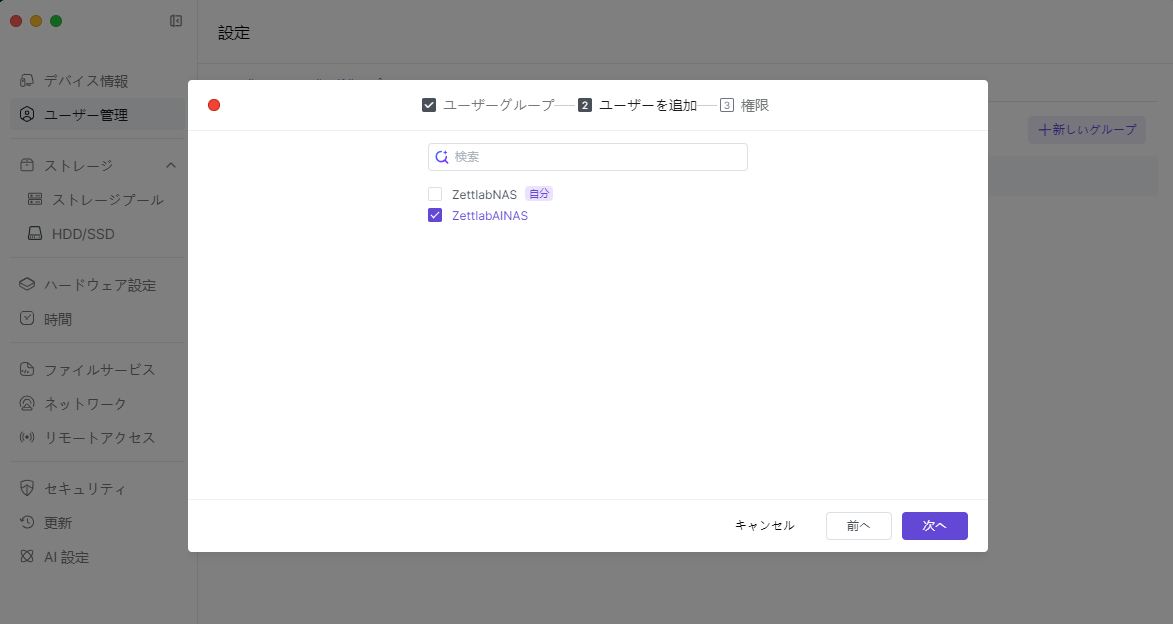Collapse the ストレージ section chevron
The image size is (1173, 624).
pyautogui.click(x=171, y=165)
